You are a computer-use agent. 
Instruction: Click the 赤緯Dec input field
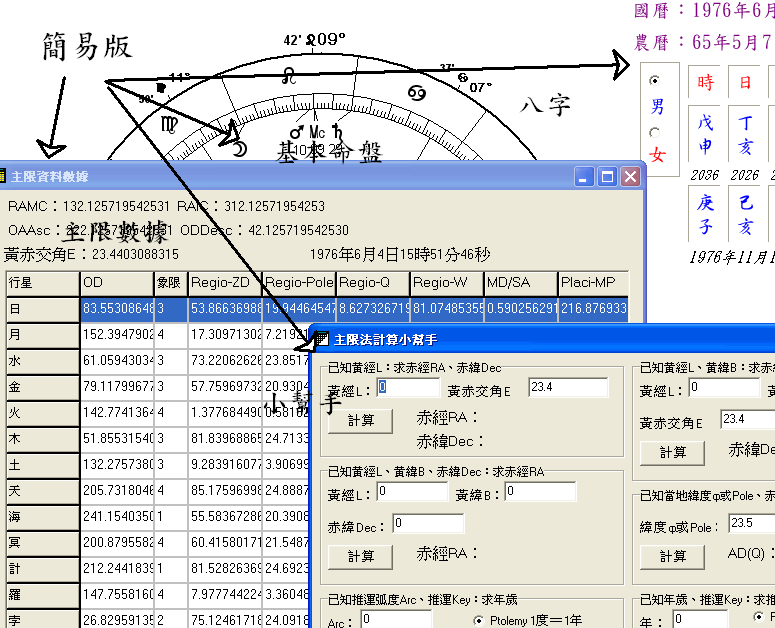(x=429, y=523)
